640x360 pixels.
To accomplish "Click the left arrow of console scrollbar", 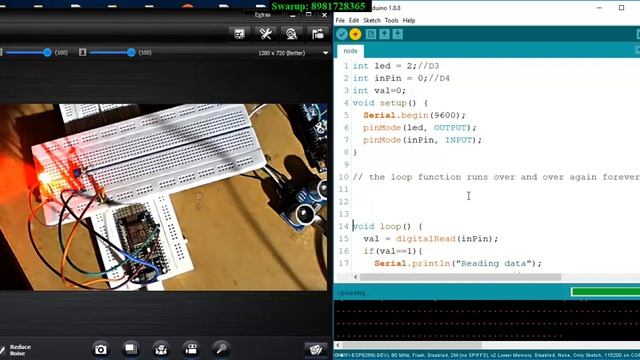I will [x=338, y=345].
